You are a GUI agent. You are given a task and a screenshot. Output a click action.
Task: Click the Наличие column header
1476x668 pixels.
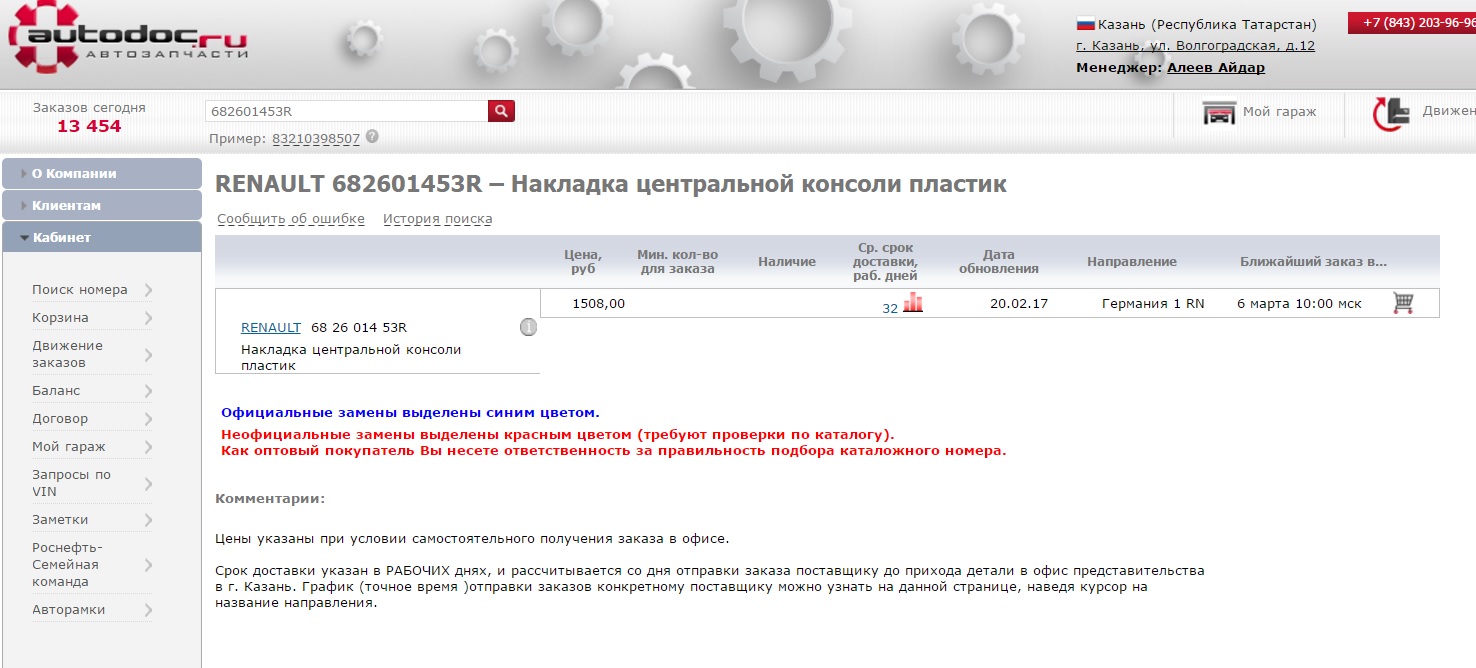point(787,262)
